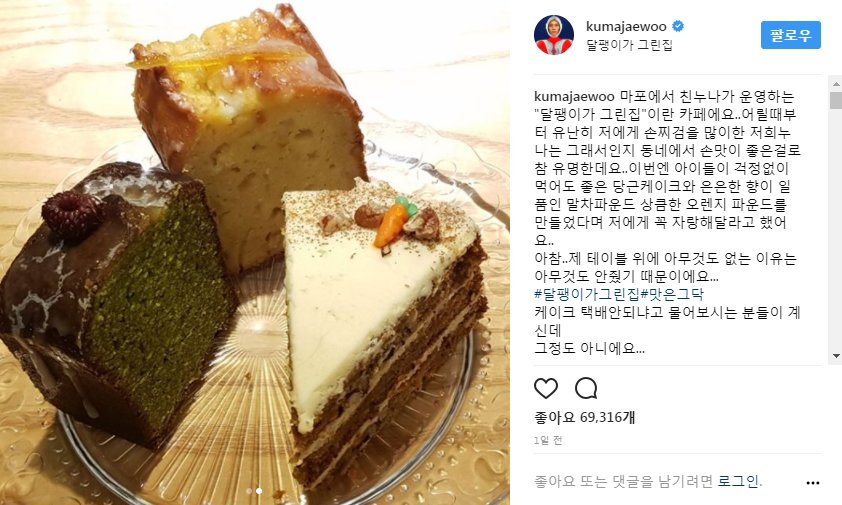Click the 로그인 login link
The height and width of the screenshot is (505, 842).
[738, 481]
